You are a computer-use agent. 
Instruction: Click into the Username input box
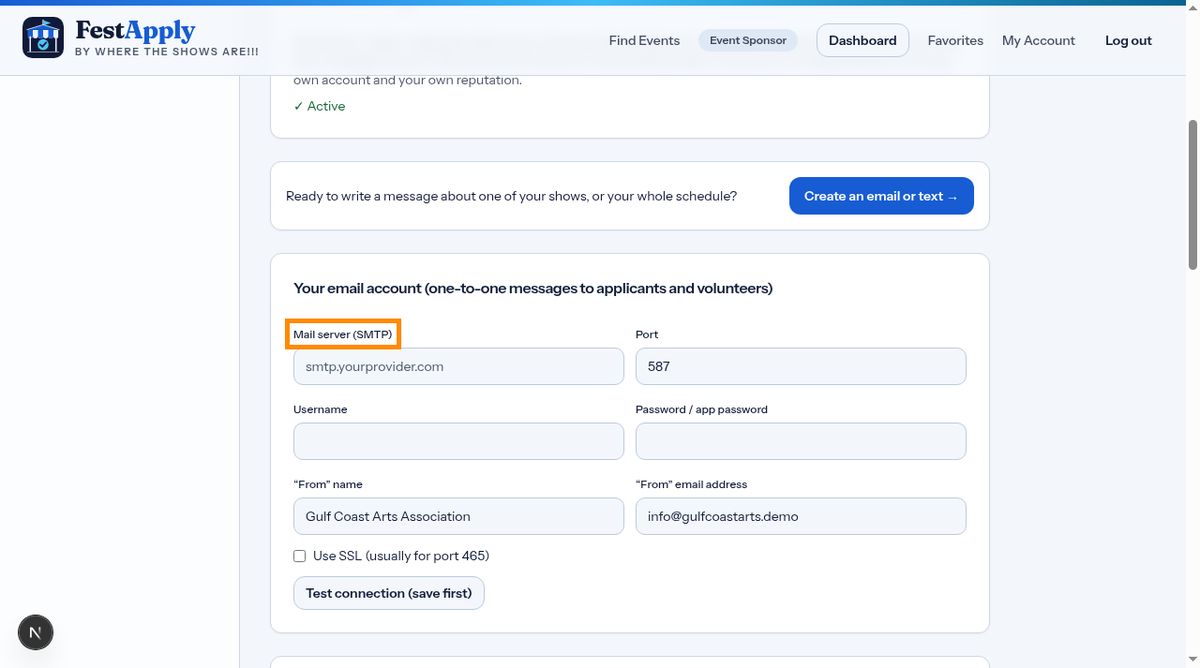coord(458,441)
